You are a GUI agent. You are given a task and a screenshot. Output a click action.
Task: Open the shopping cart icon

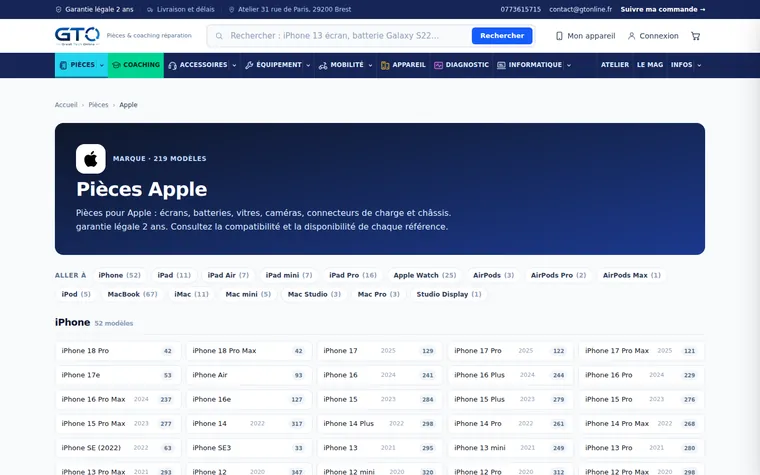696,36
